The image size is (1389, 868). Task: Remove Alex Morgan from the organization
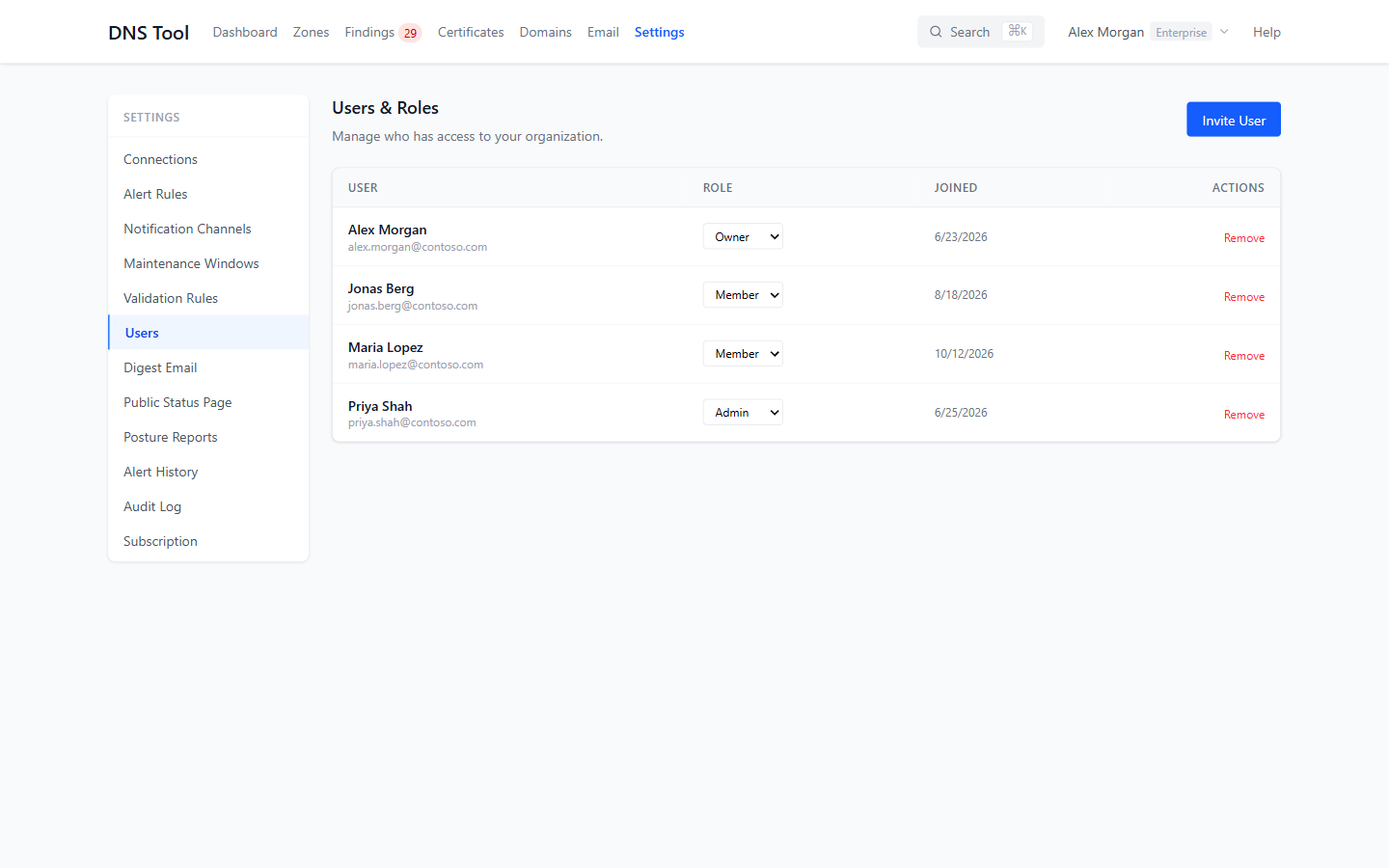pos(1244,238)
